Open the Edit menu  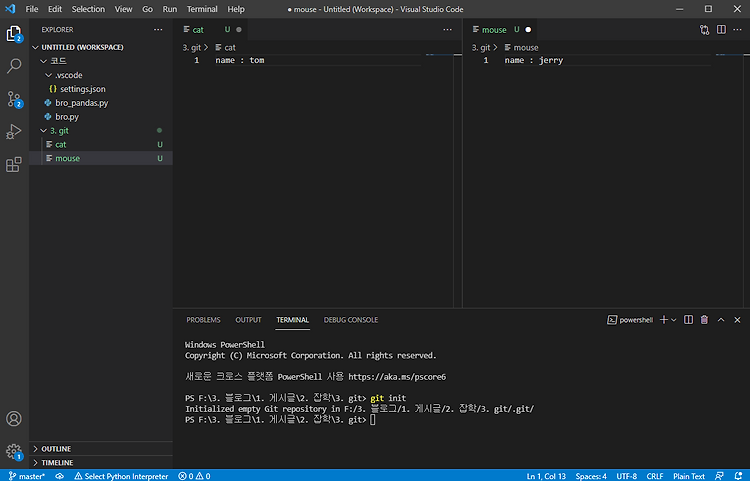(55, 9)
